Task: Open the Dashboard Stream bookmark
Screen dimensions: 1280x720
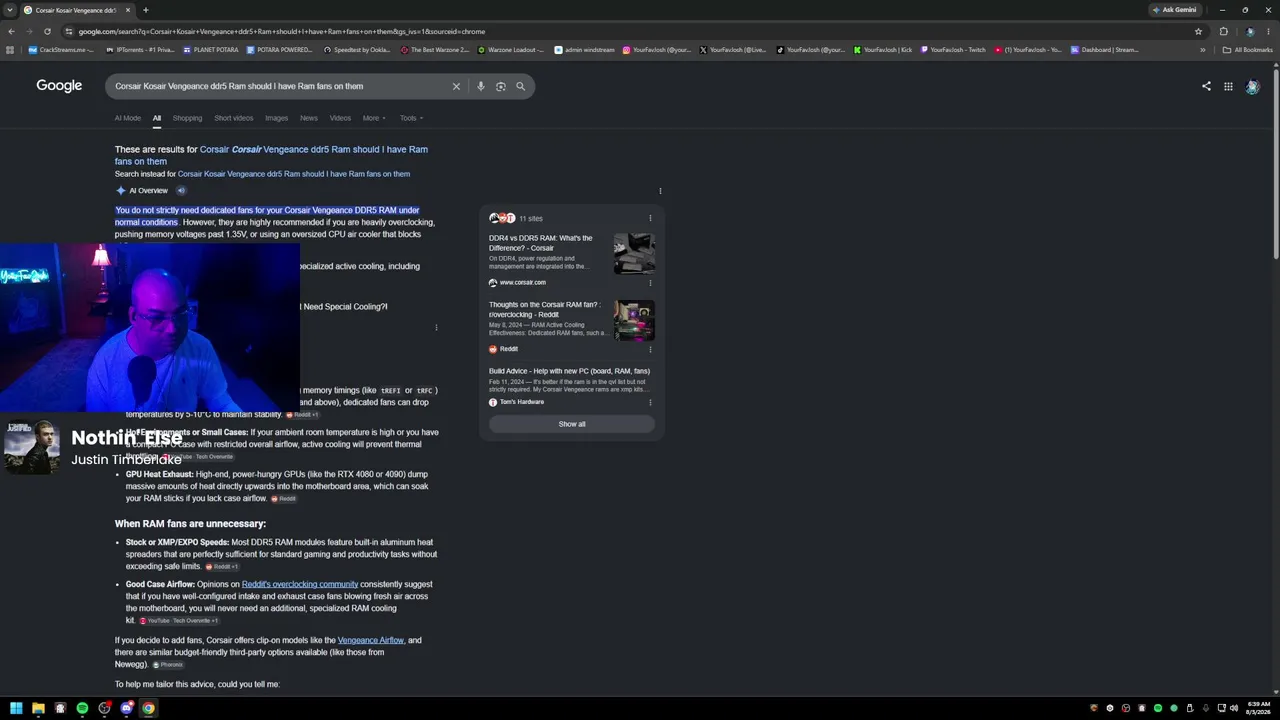Action: click(1104, 49)
